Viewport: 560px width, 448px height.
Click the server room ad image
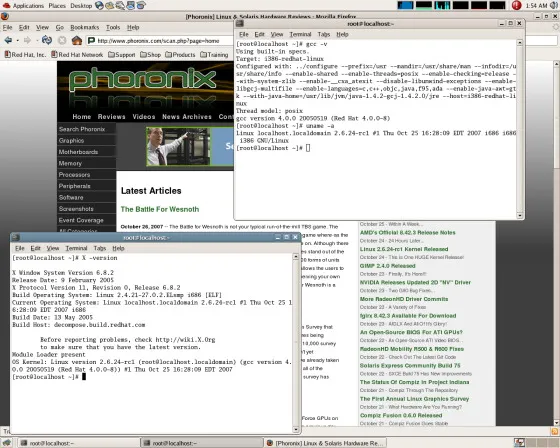[178, 147]
